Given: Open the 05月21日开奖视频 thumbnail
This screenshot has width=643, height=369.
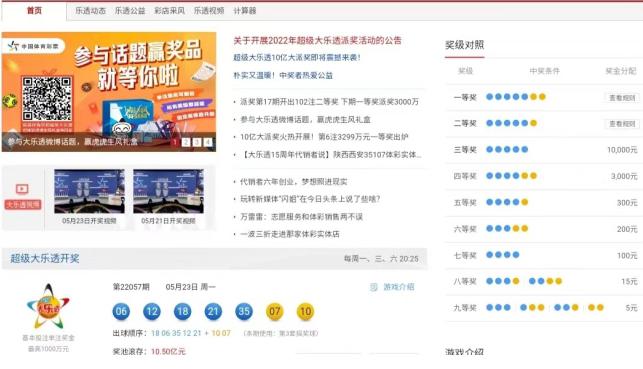Looking at the screenshot, I should point(168,191).
